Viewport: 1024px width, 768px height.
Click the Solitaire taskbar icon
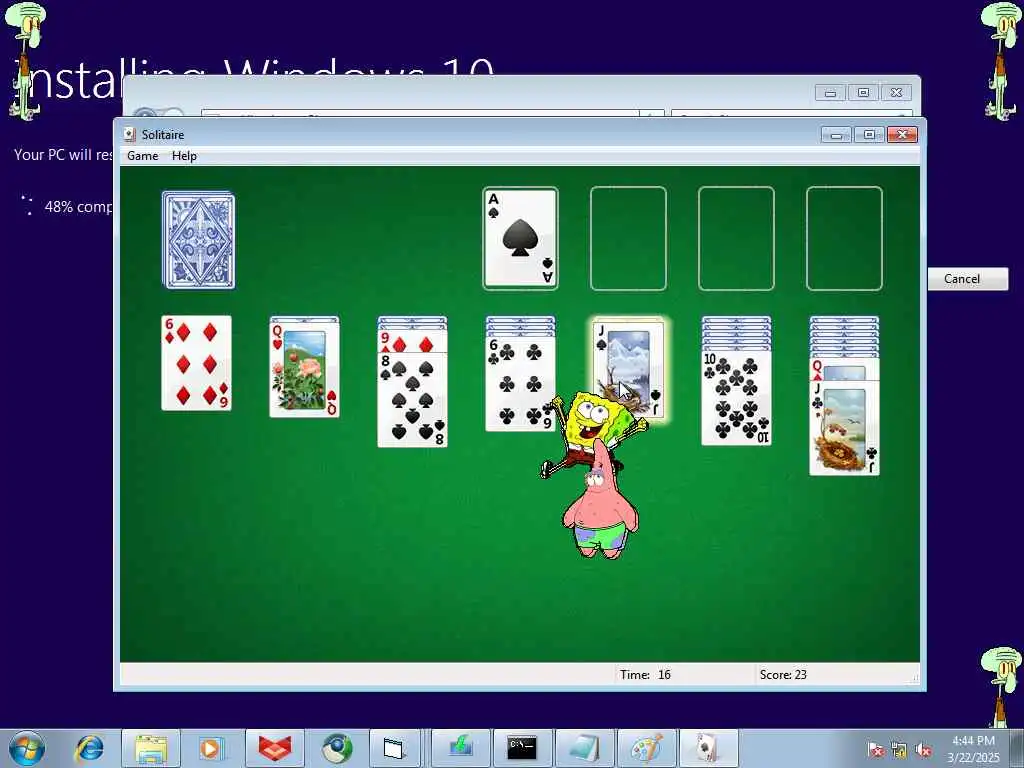pos(708,748)
